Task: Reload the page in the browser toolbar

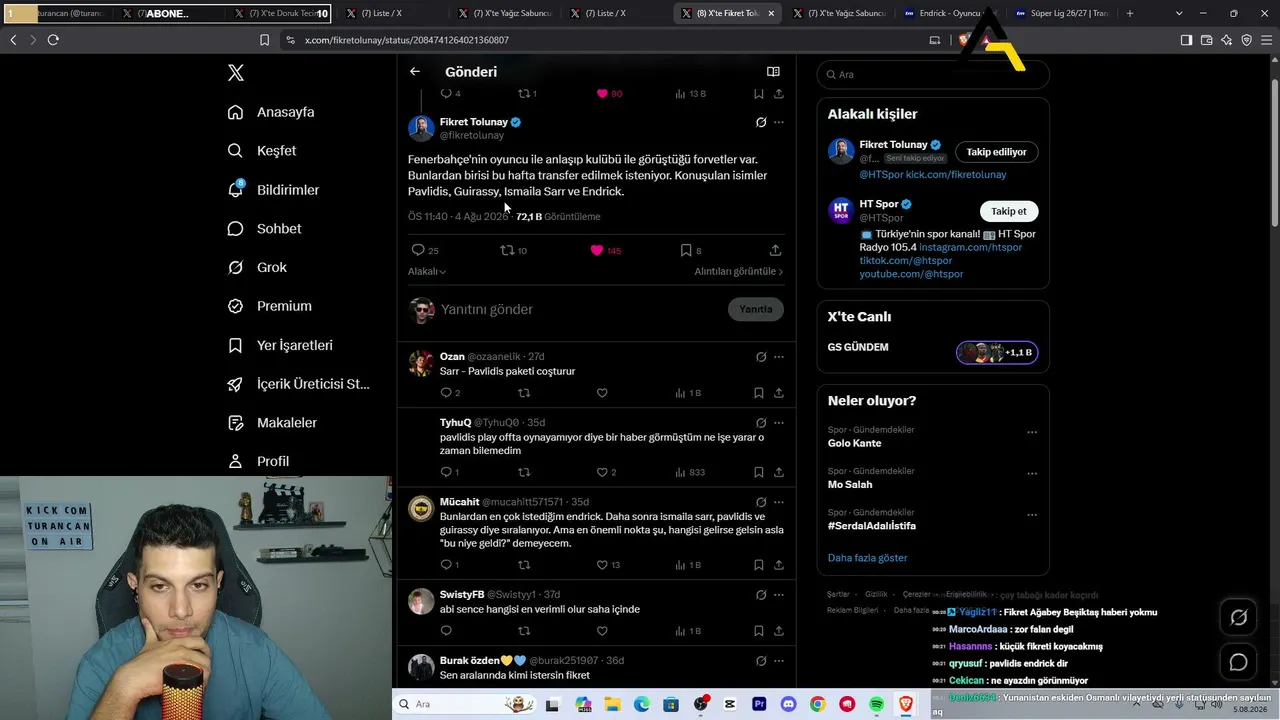Action: point(53,40)
